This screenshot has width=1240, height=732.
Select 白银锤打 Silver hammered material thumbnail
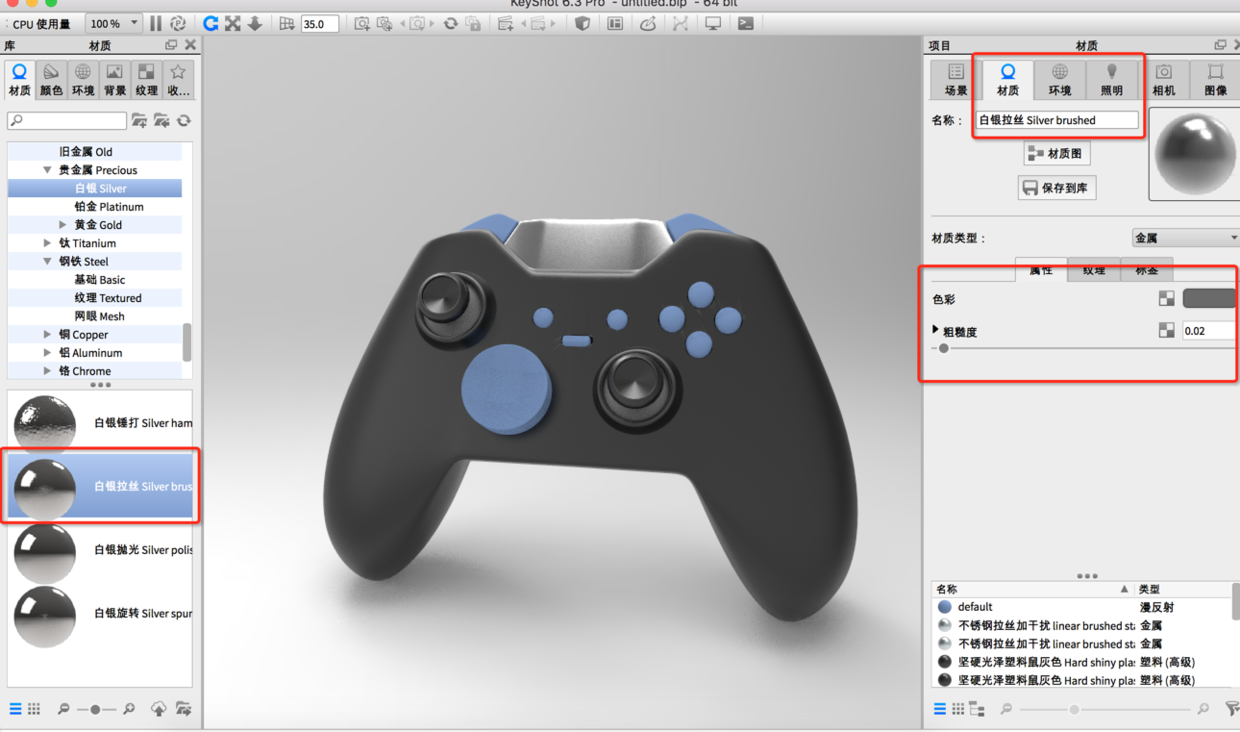click(x=45, y=423)
